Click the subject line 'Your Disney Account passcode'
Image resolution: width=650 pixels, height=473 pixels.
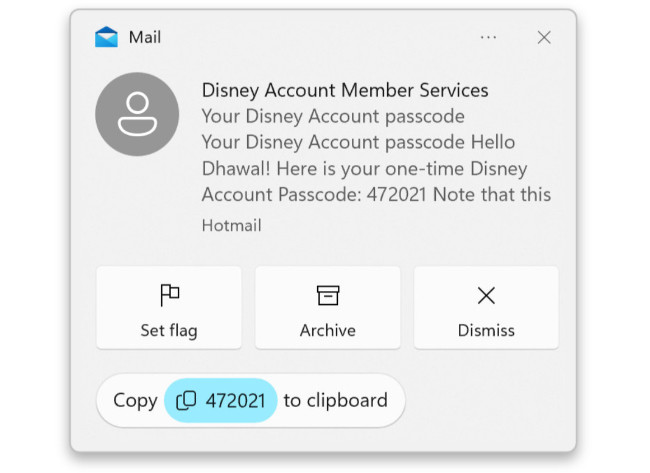pos(333,116)
